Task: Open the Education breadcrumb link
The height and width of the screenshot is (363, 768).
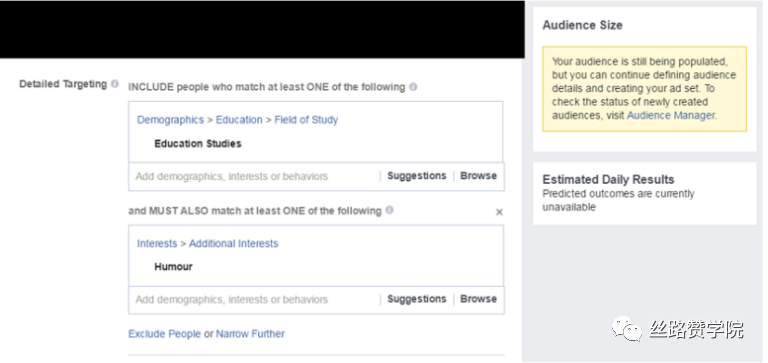Action: coord(239,120)
